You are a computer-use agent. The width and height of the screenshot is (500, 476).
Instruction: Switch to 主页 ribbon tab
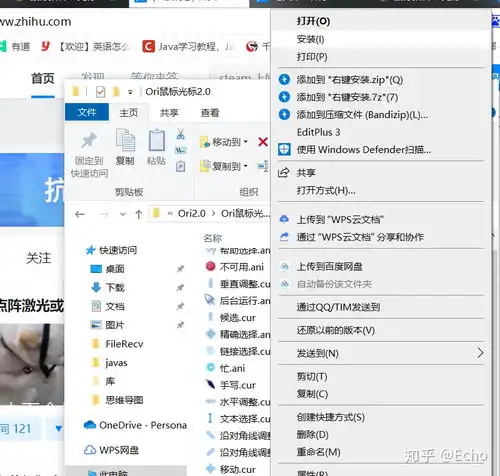129,113
